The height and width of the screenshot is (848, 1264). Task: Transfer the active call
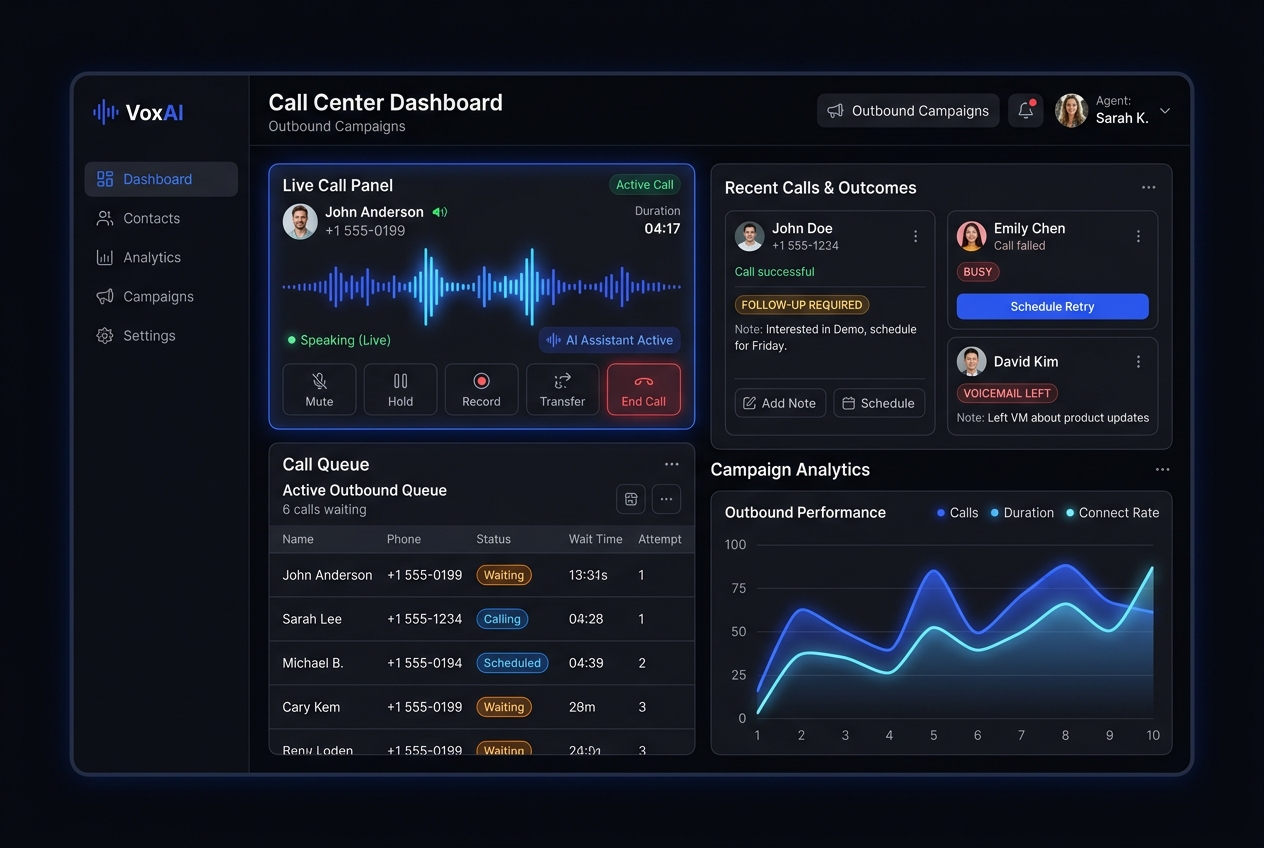coord(562,389)
